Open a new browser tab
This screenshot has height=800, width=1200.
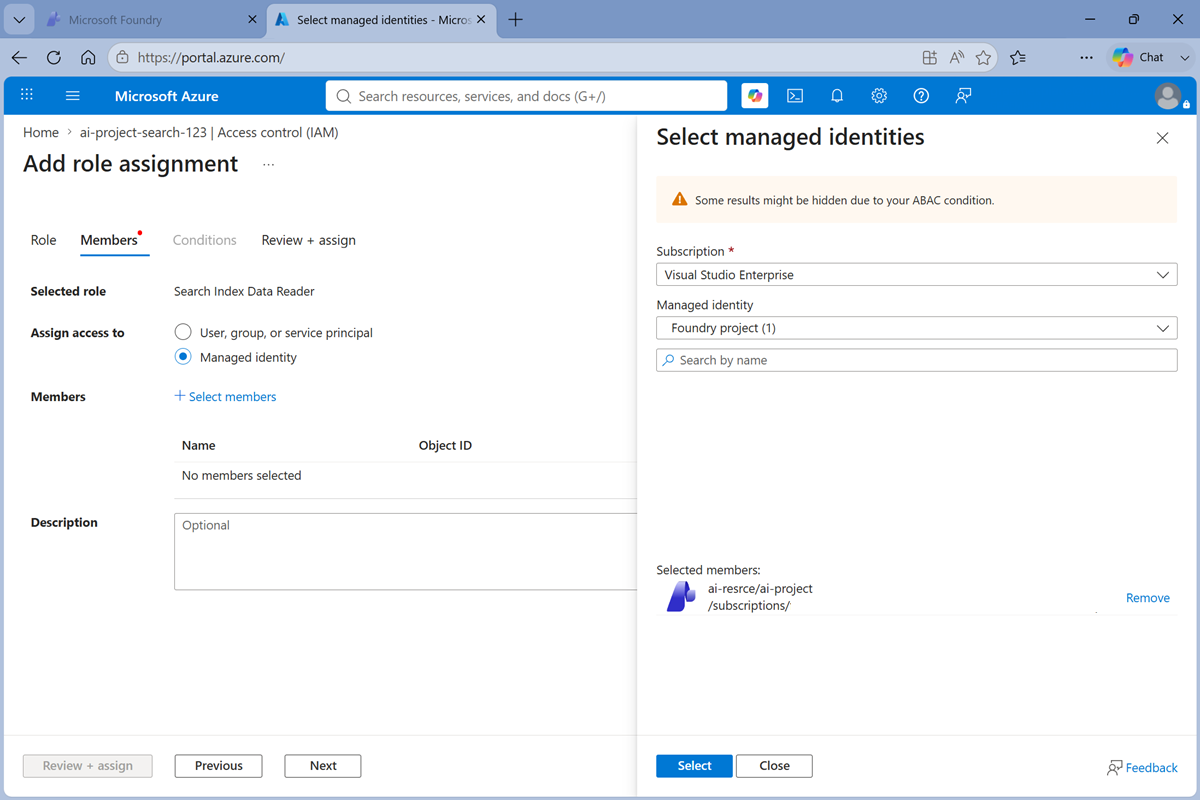tap(516, 20)
